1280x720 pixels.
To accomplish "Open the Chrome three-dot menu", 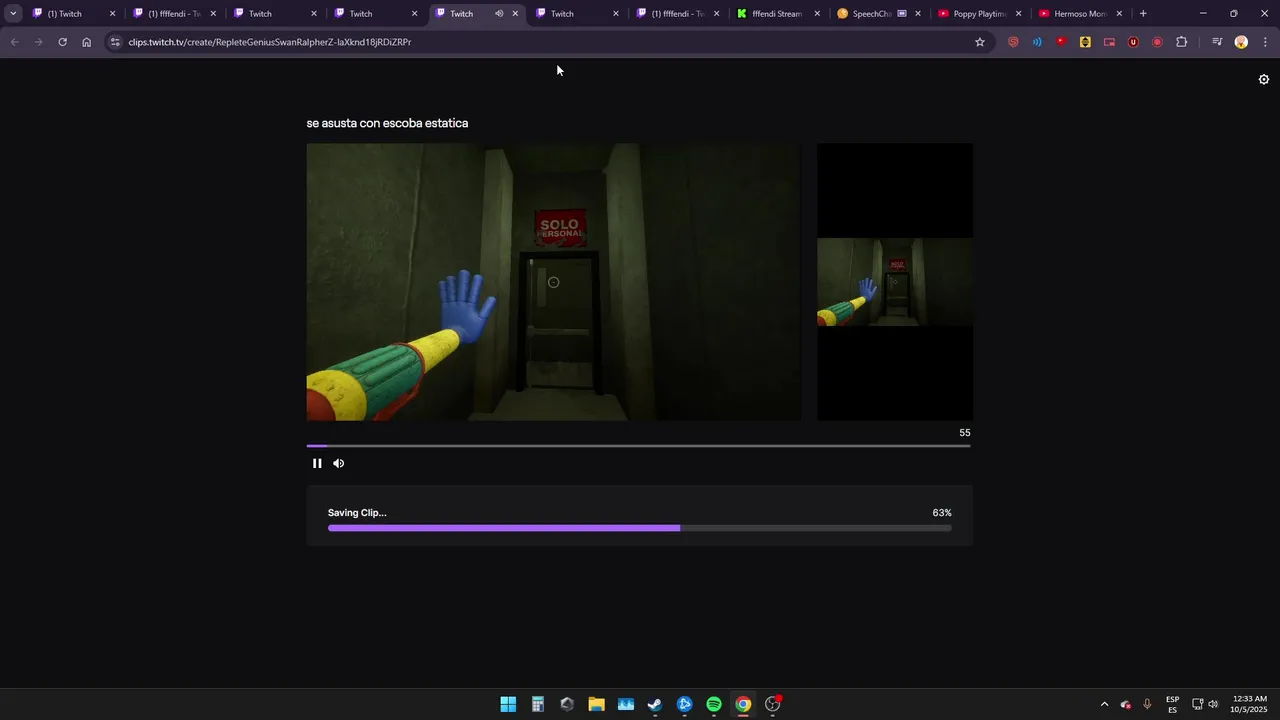I will 1266,42.
